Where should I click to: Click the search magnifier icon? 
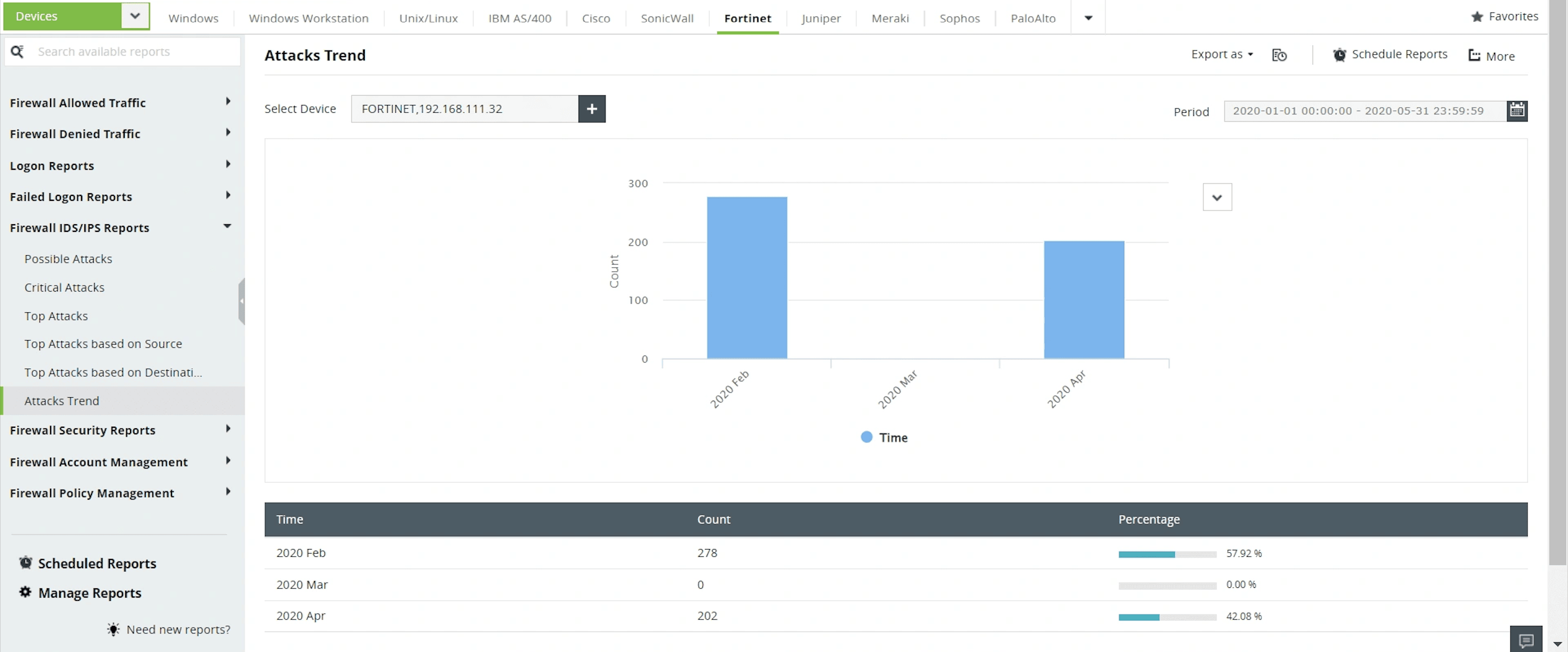point(17,52)
